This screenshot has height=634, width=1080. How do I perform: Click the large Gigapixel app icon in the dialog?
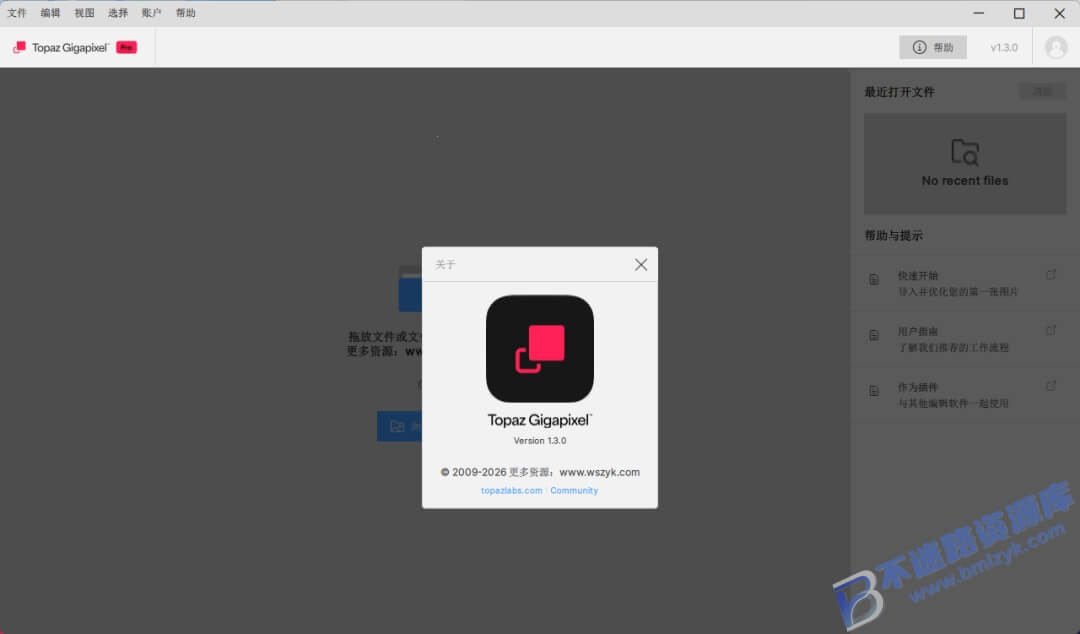coord(540,349)
